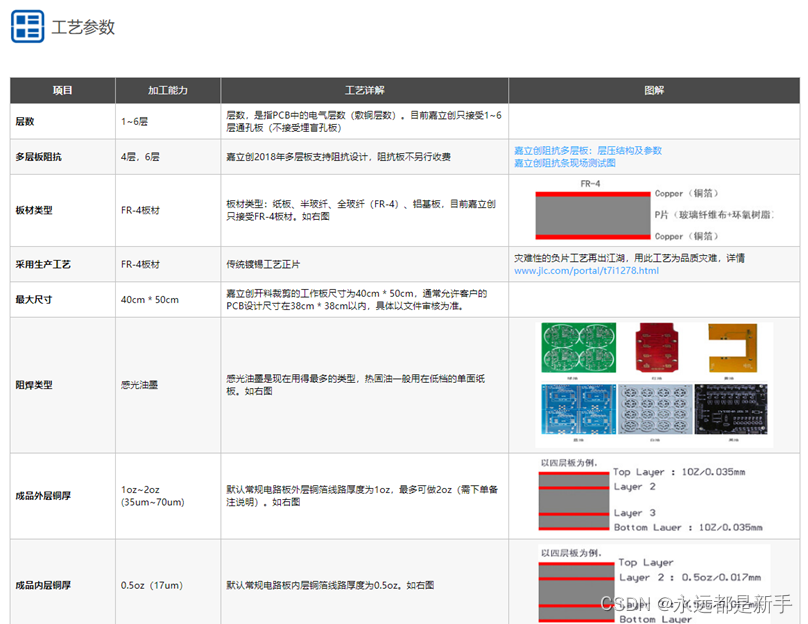Click the 项目 column header
This screenshot has height=624, width=808.
(x=62, y=90)
